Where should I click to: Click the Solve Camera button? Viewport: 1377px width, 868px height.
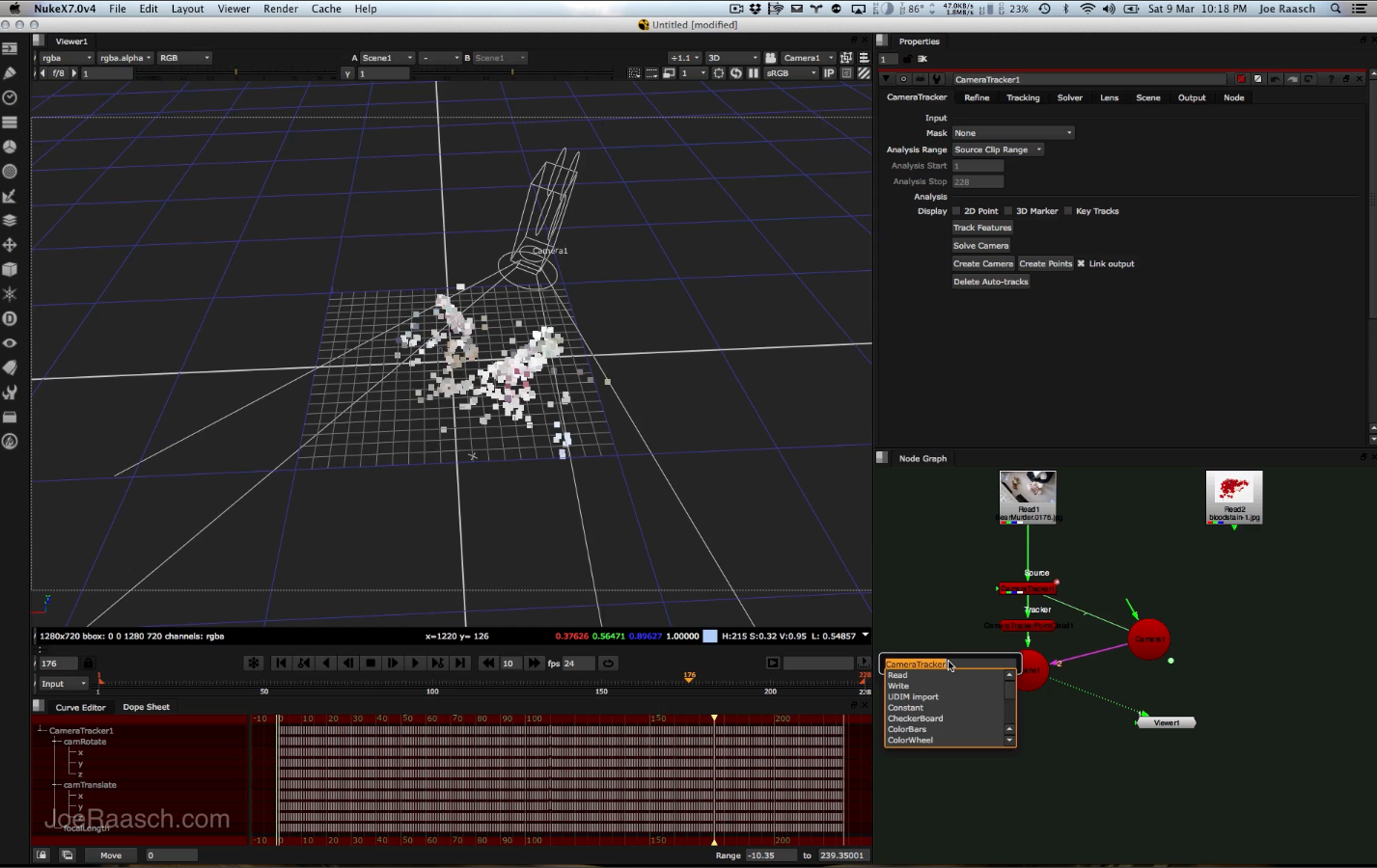pos(980,246)
